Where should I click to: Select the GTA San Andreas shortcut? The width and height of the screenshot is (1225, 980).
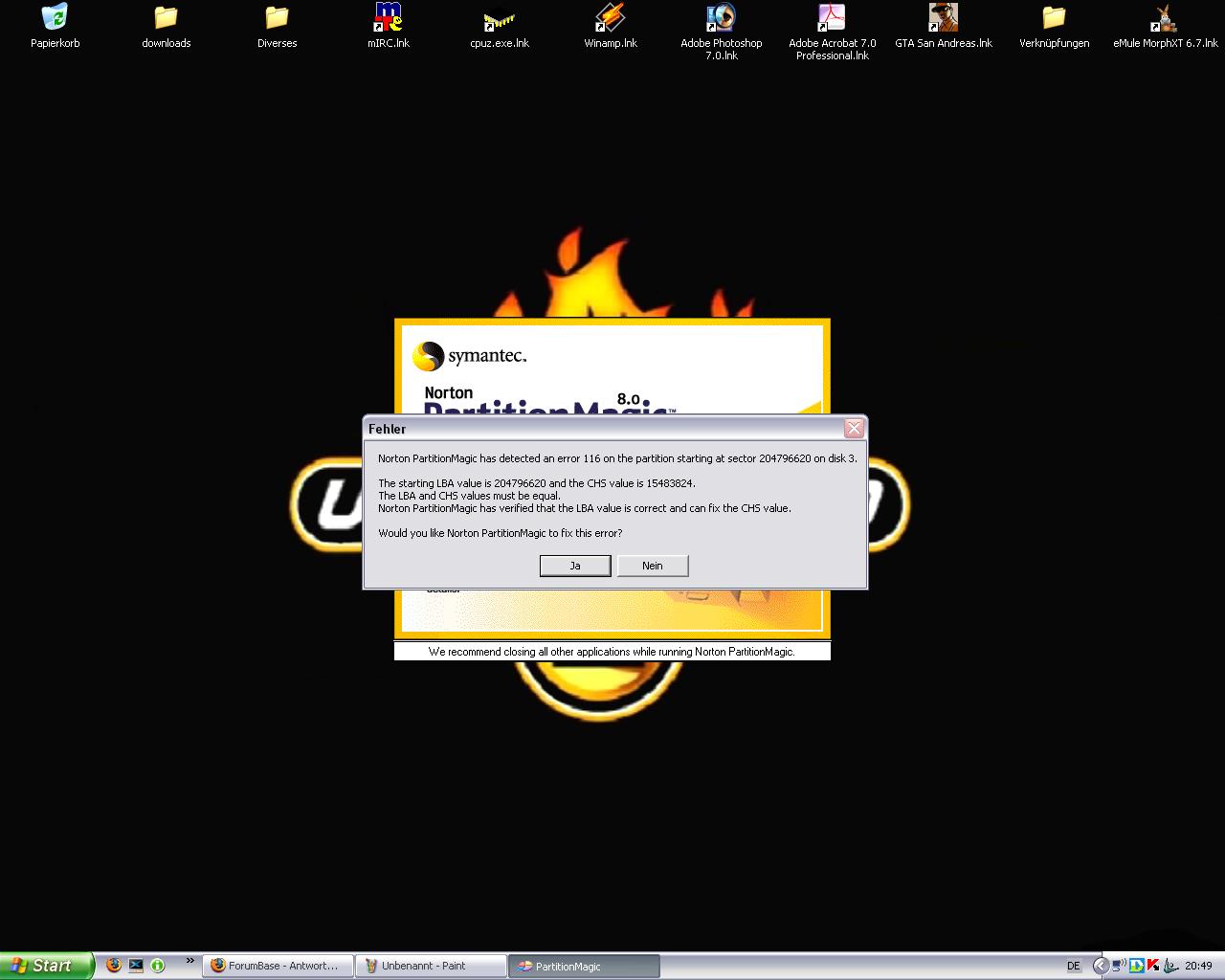click(943, 26)
